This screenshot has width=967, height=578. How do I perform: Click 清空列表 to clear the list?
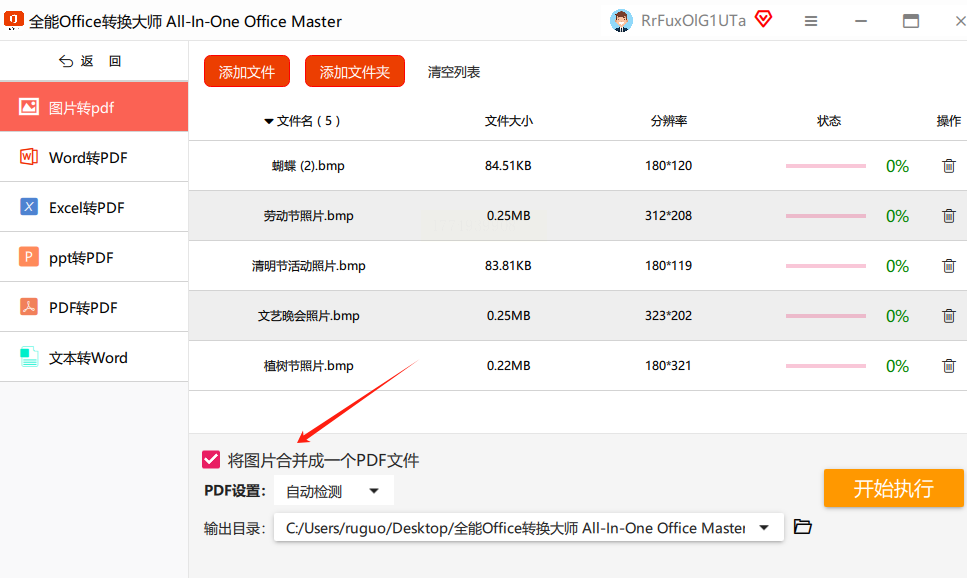tap(454, 72)
